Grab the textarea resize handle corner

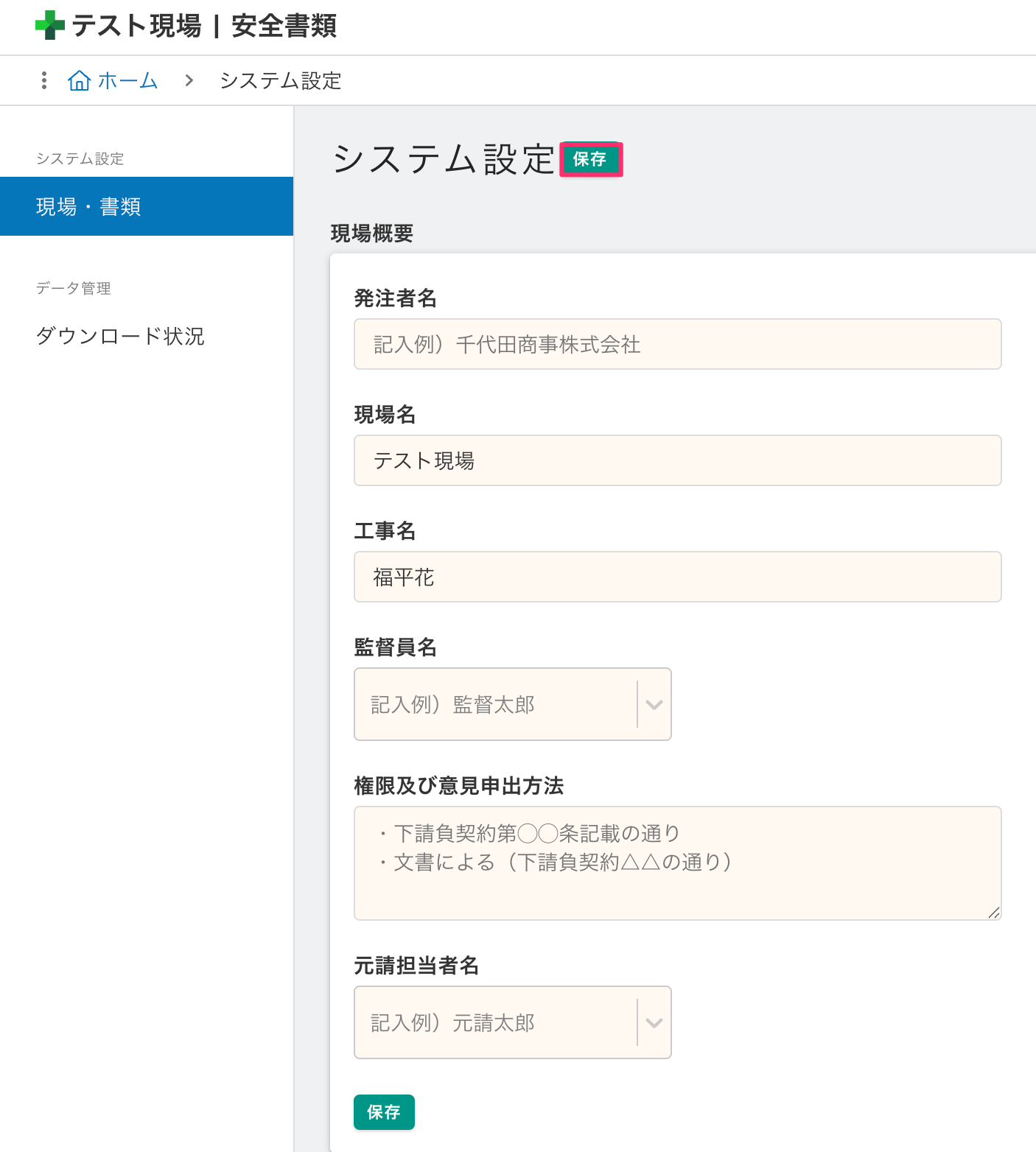[993, 913]
